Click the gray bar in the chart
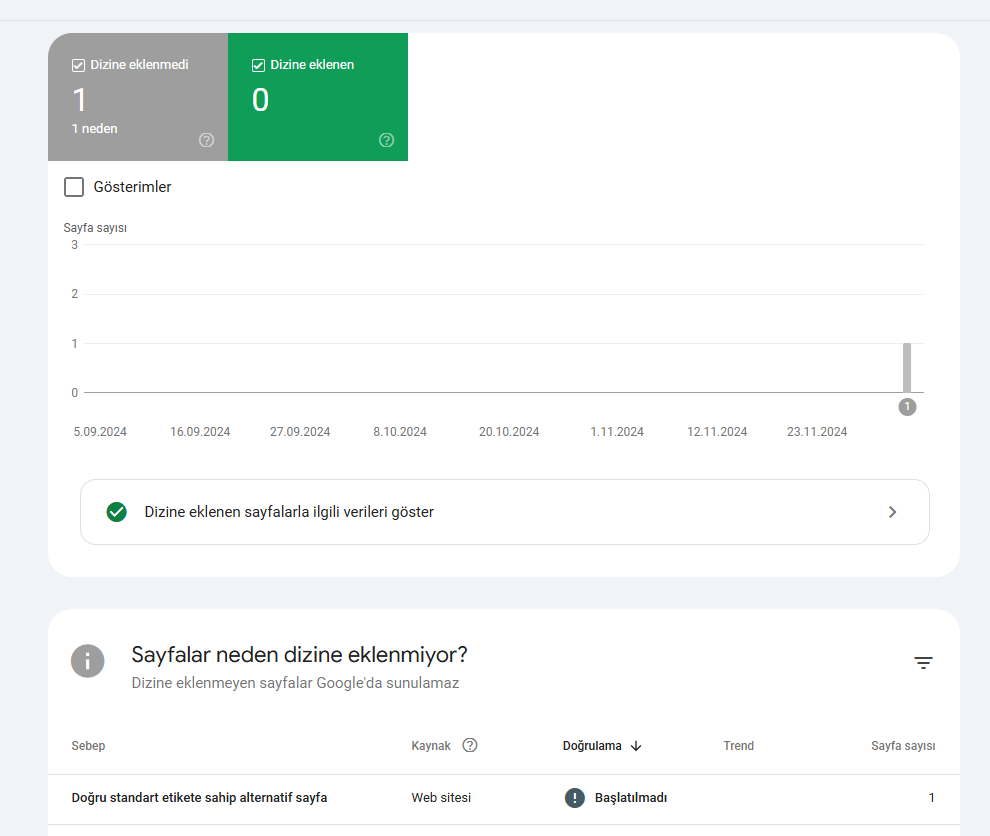The height and width of the screenshot is (836, 990). tap(907, 367)
